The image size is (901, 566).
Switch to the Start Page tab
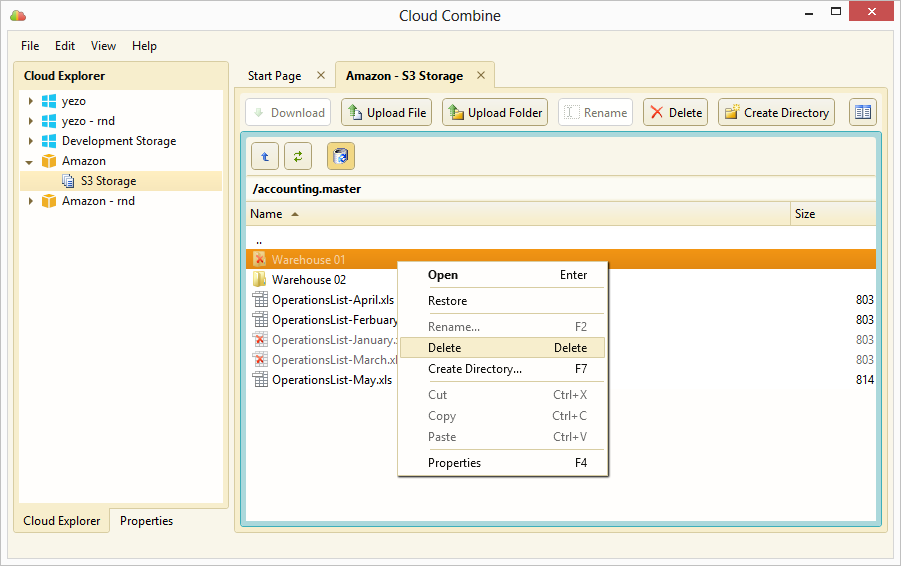[x=275, y=76]
